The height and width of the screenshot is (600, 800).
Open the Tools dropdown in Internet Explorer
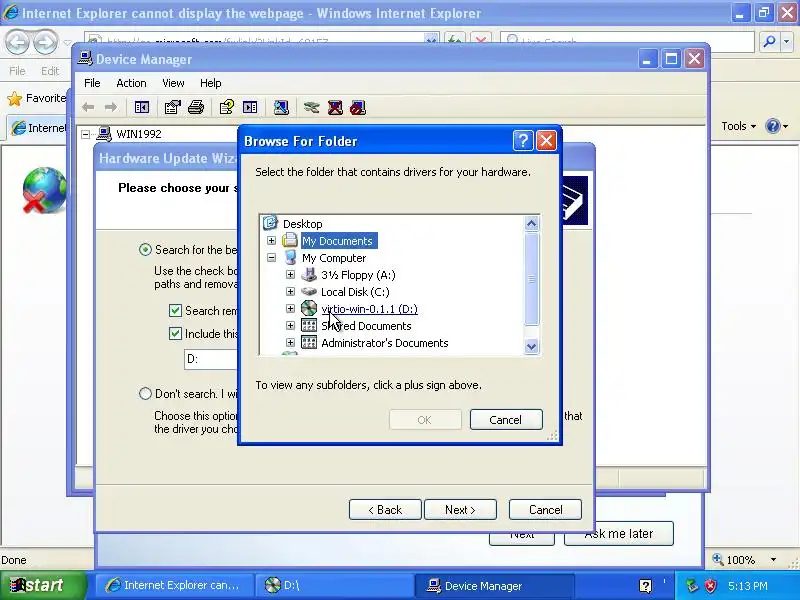pos(738,126)
